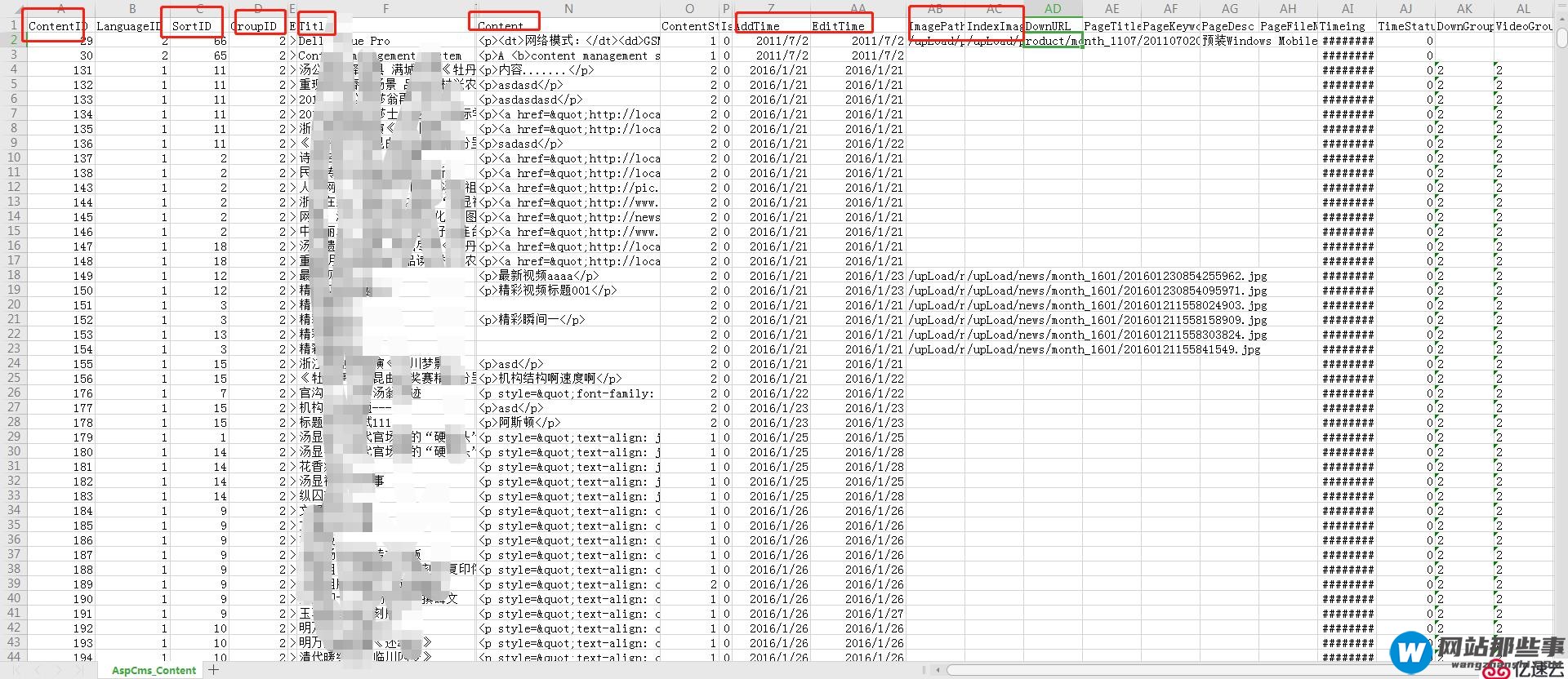Select cell with 预装Windows Mobile text
This screenshot has height=679, width=1568.
[1258, 40]
